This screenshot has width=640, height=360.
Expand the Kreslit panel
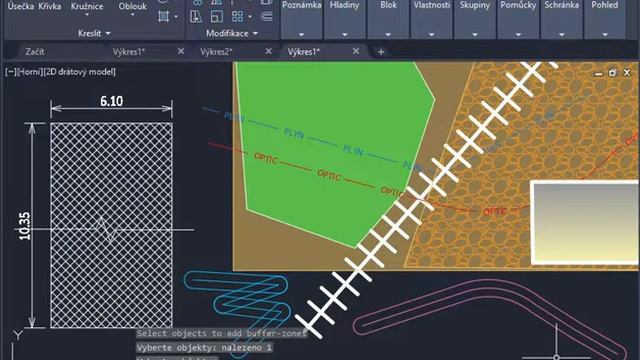pyautogui.click(x=94, y=33)
